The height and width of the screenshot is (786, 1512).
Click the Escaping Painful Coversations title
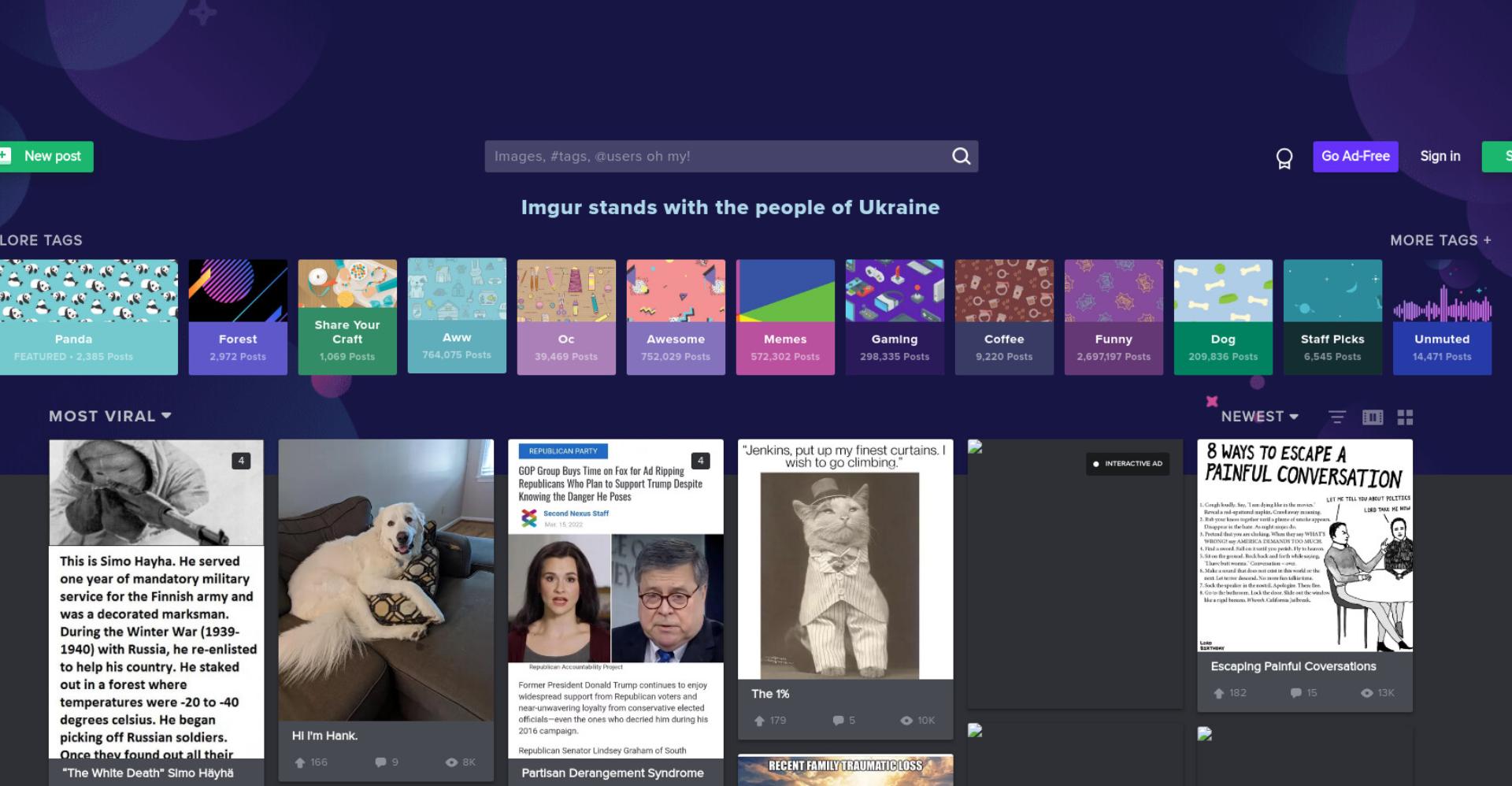1293,666
